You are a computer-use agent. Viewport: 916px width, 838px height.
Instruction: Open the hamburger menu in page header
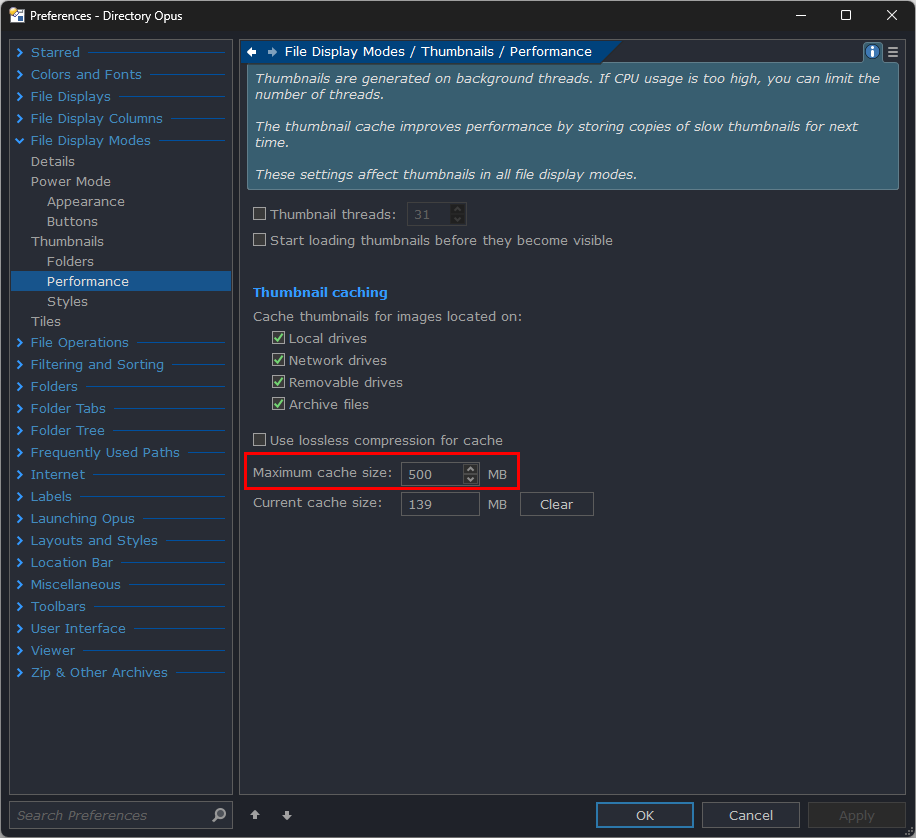click(893, 52)
